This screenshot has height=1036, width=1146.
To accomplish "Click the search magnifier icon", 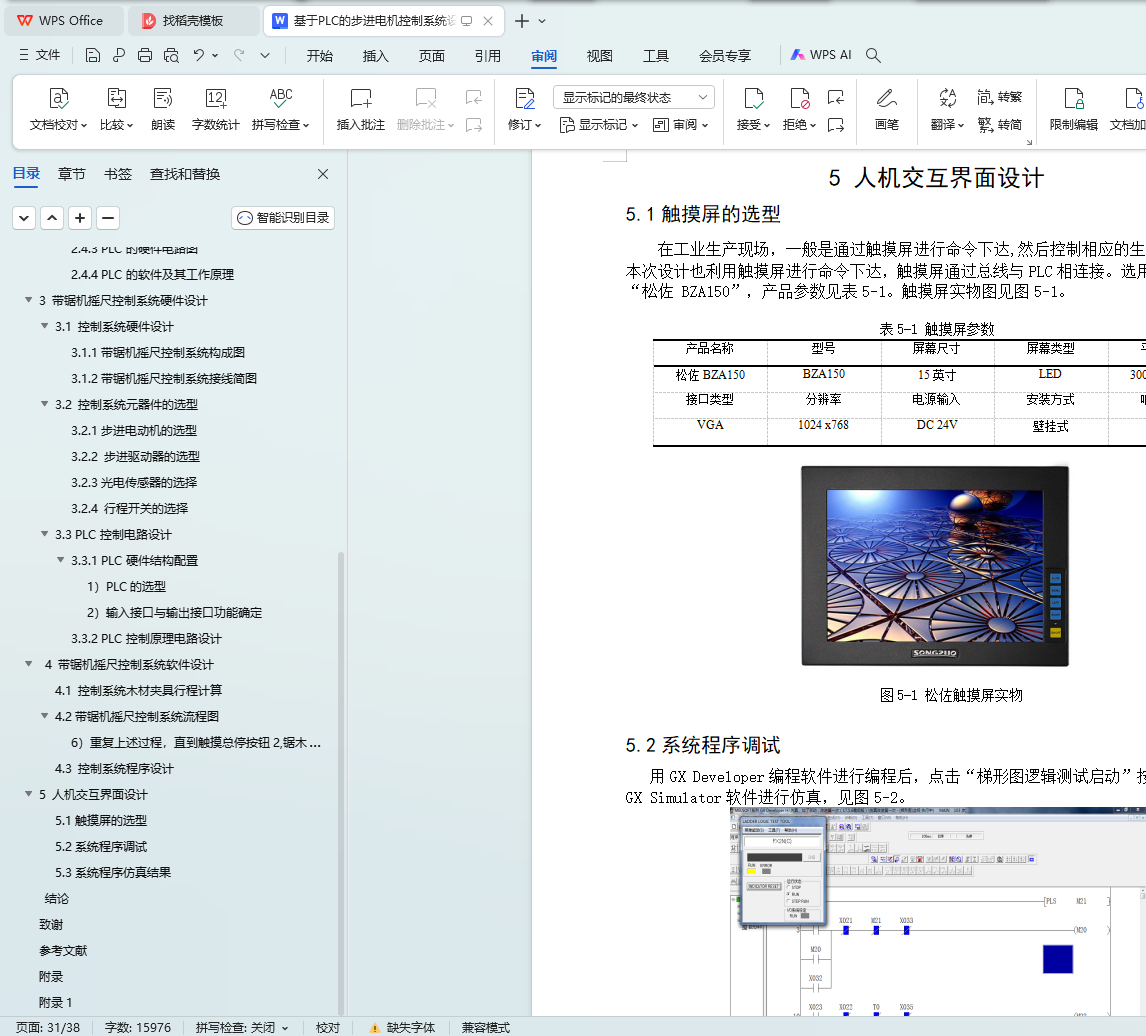I will [873, 55].
